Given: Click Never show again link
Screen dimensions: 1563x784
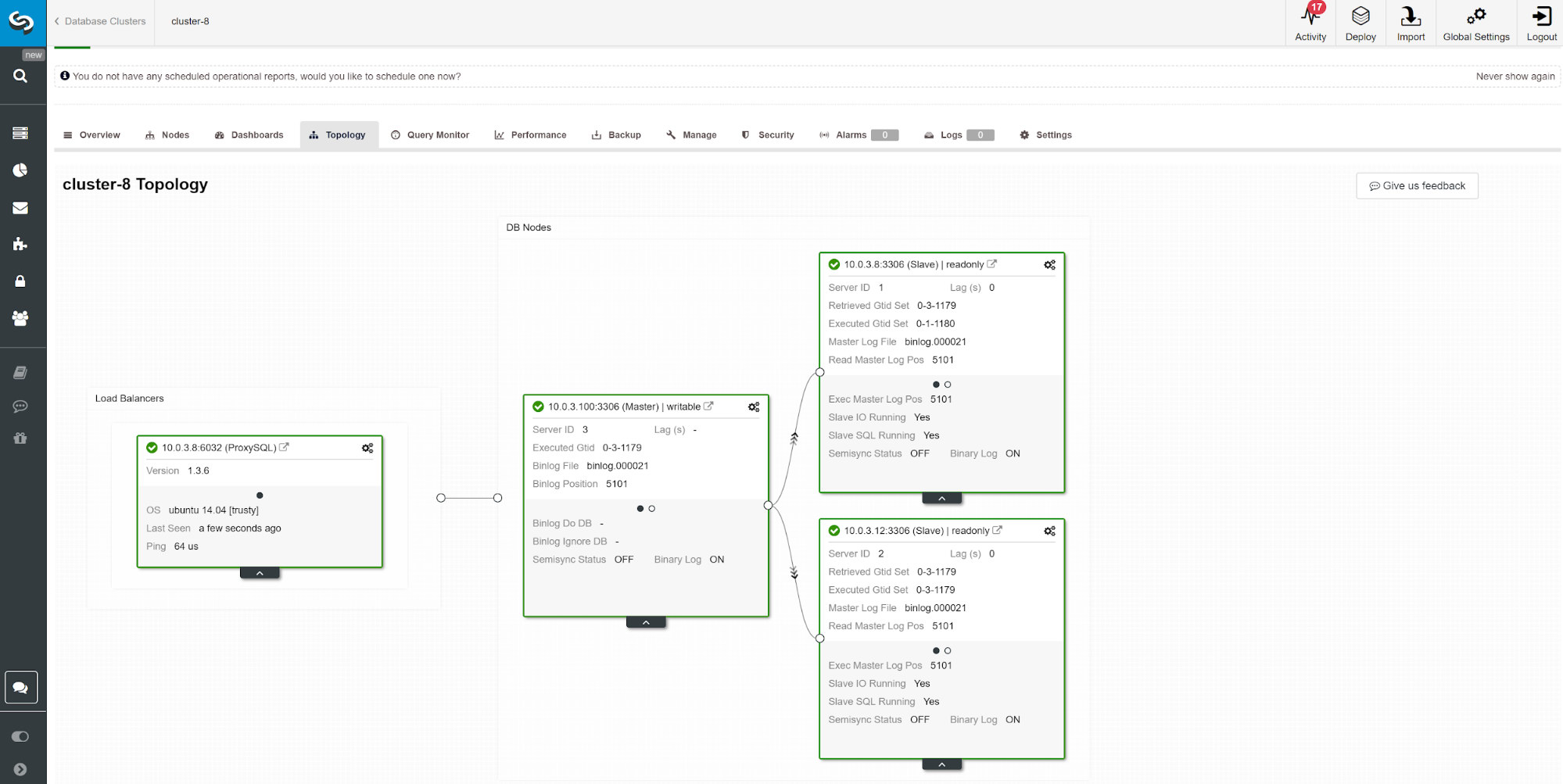Looking at the screenshot, I should point(1515,76).
